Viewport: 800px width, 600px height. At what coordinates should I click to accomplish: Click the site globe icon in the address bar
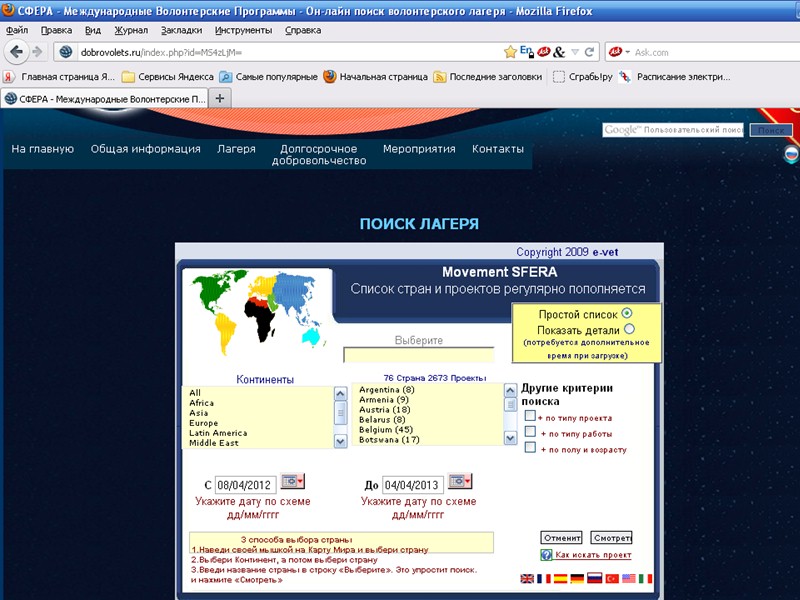click(65, 52)
